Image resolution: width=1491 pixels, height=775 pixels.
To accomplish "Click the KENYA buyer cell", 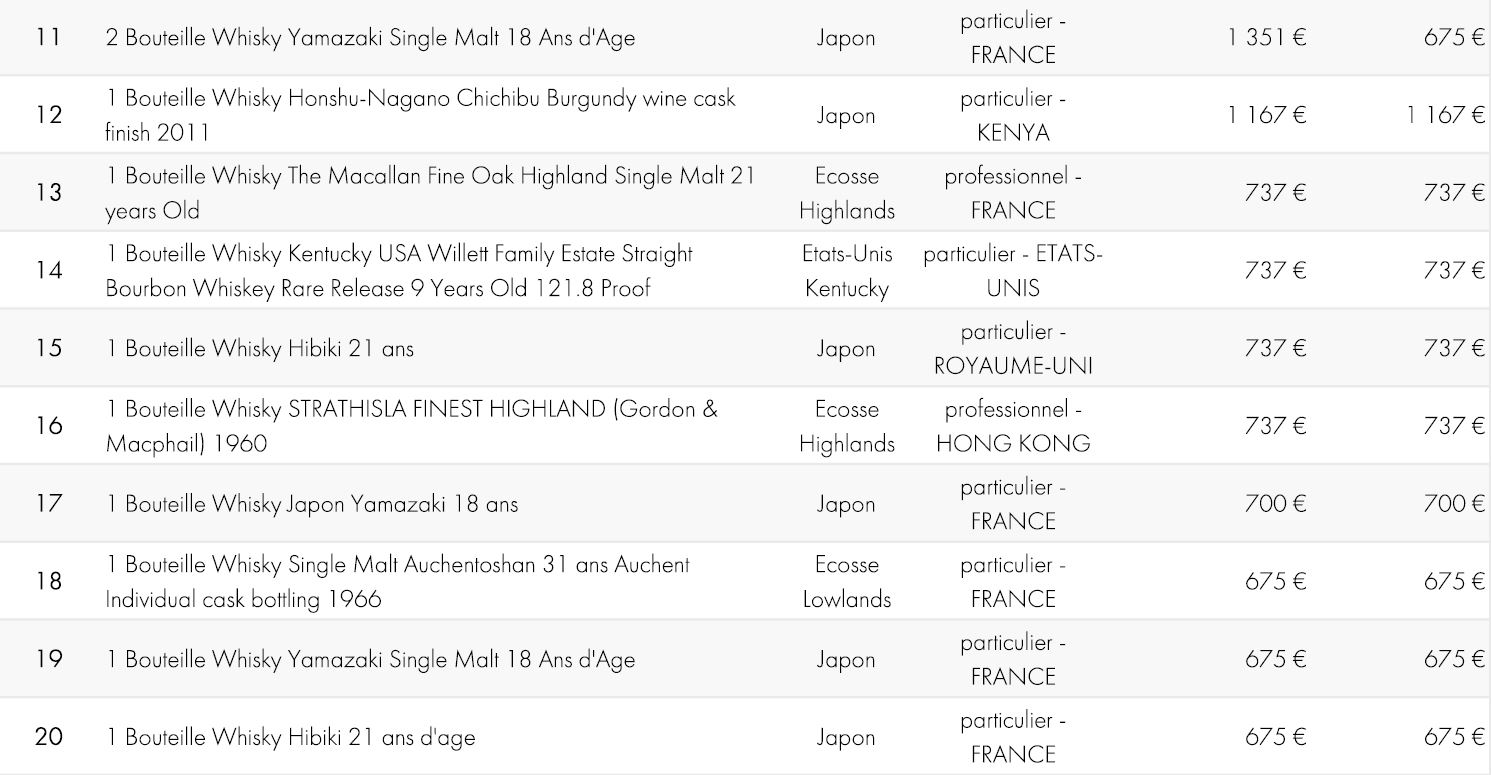I will 1013,115.
